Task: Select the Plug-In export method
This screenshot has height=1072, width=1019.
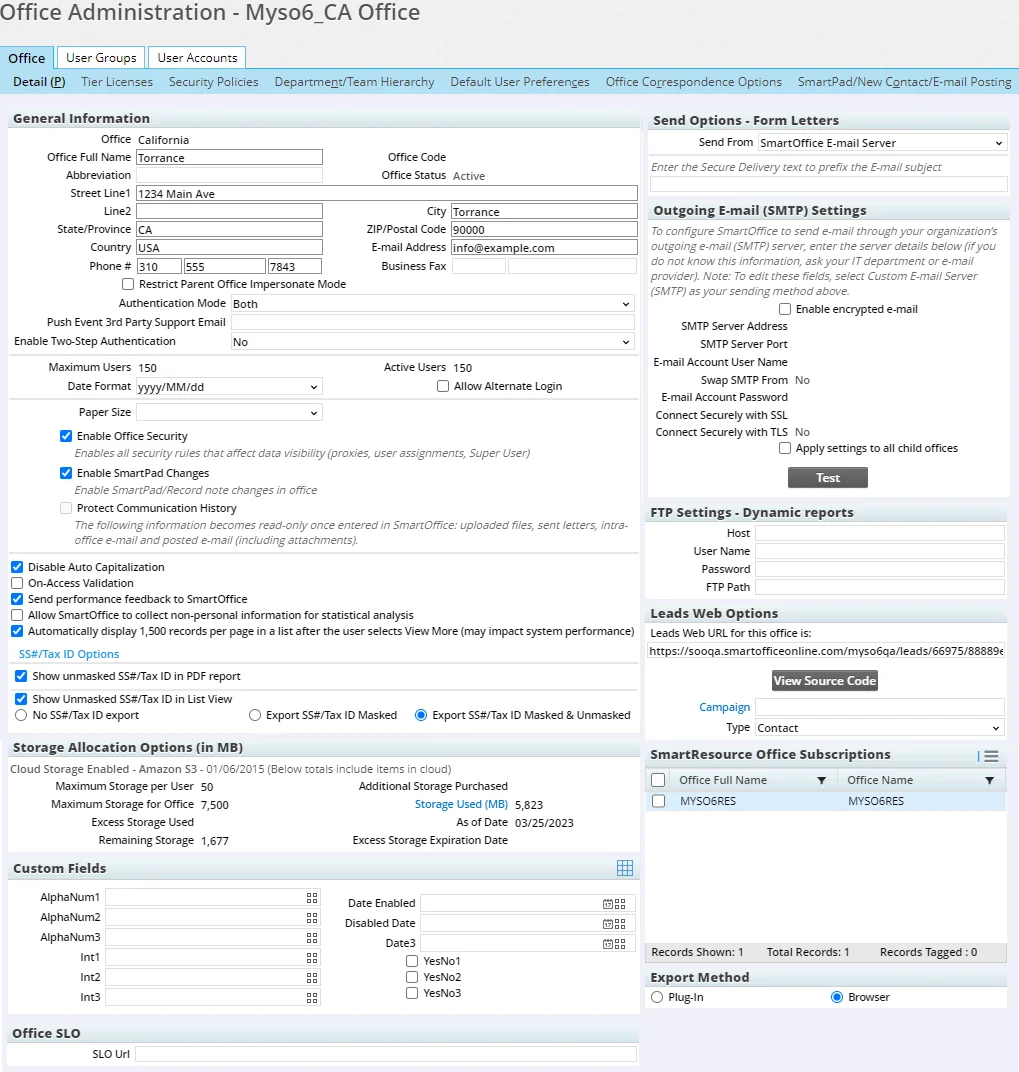Action: pyautogui.click(x=657, y=997)
